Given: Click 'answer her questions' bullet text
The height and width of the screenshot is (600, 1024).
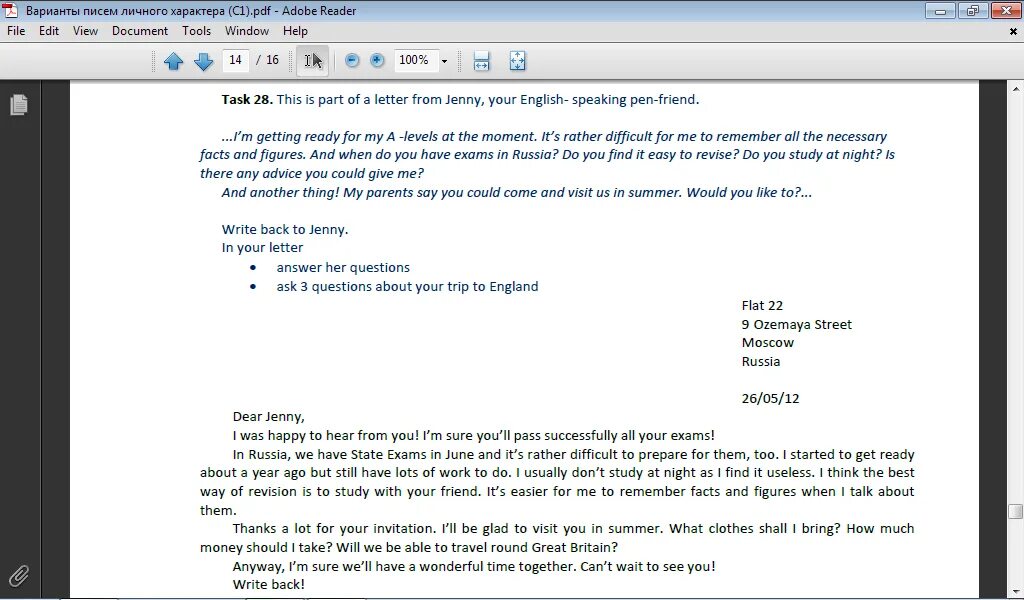Looking at the screenshot, I should [x=343, y=267].
